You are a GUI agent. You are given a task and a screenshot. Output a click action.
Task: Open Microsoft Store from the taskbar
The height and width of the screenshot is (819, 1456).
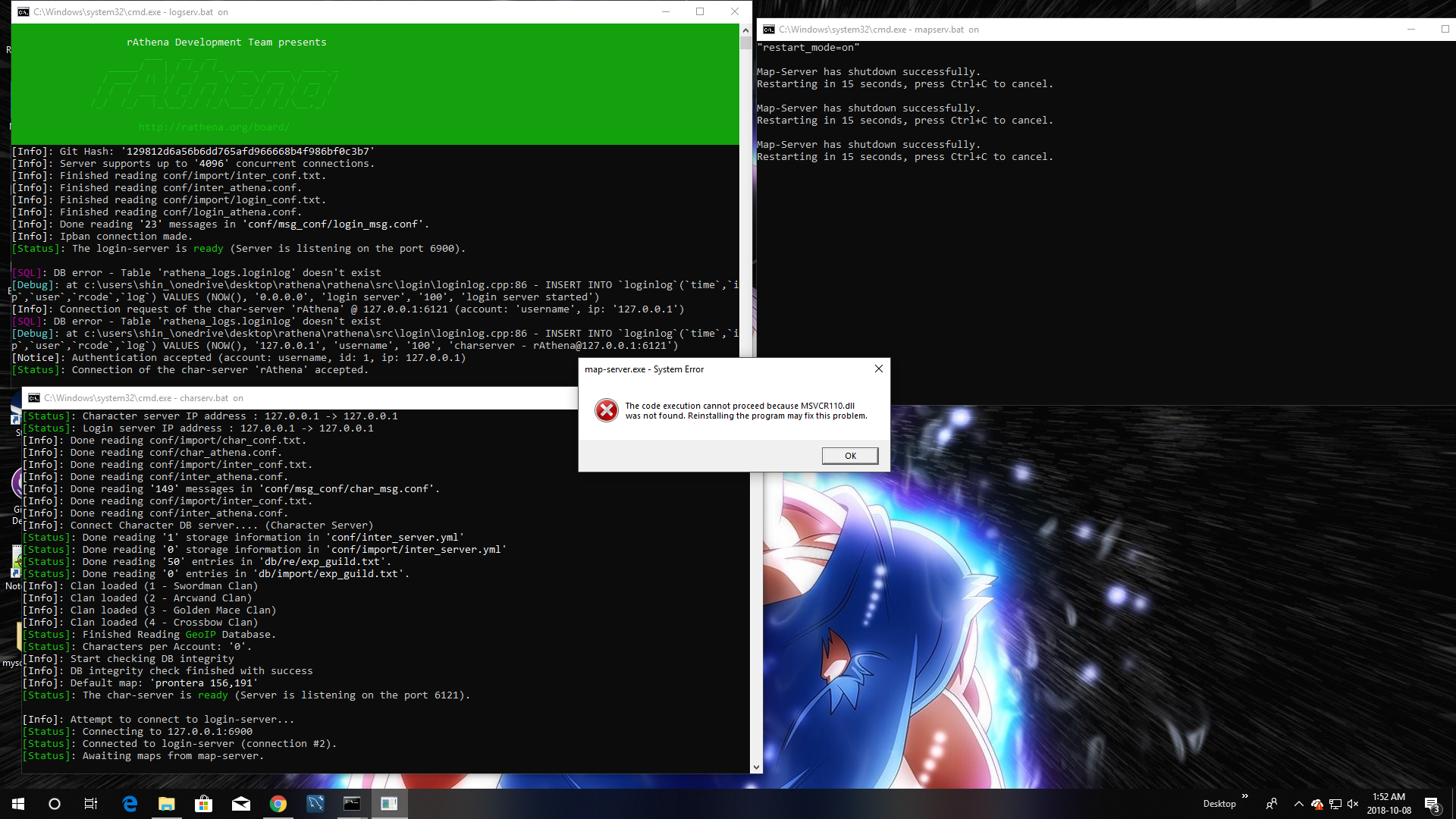203,804
